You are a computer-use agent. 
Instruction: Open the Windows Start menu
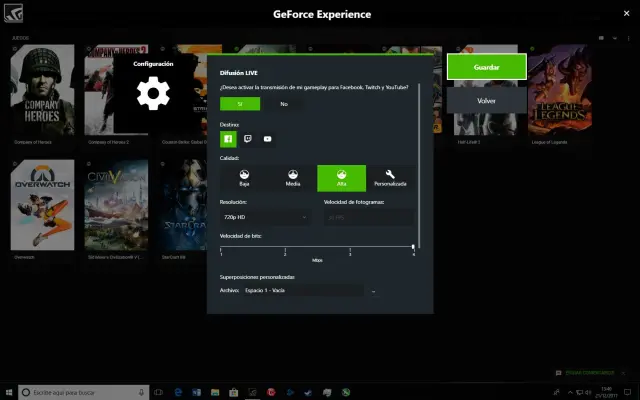9,392
